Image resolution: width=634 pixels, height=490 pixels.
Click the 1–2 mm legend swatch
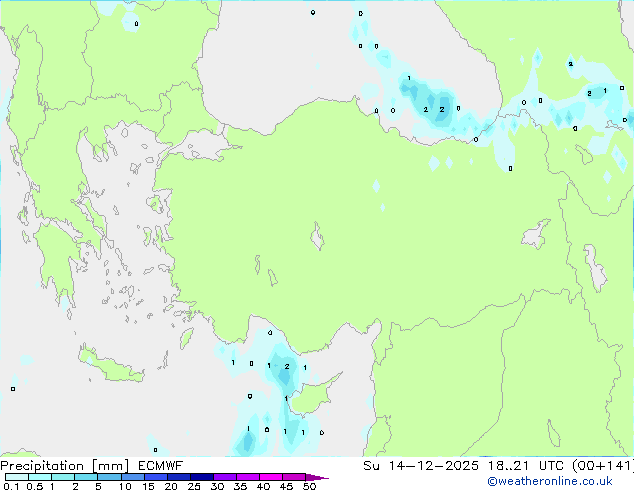click(63, 477)
